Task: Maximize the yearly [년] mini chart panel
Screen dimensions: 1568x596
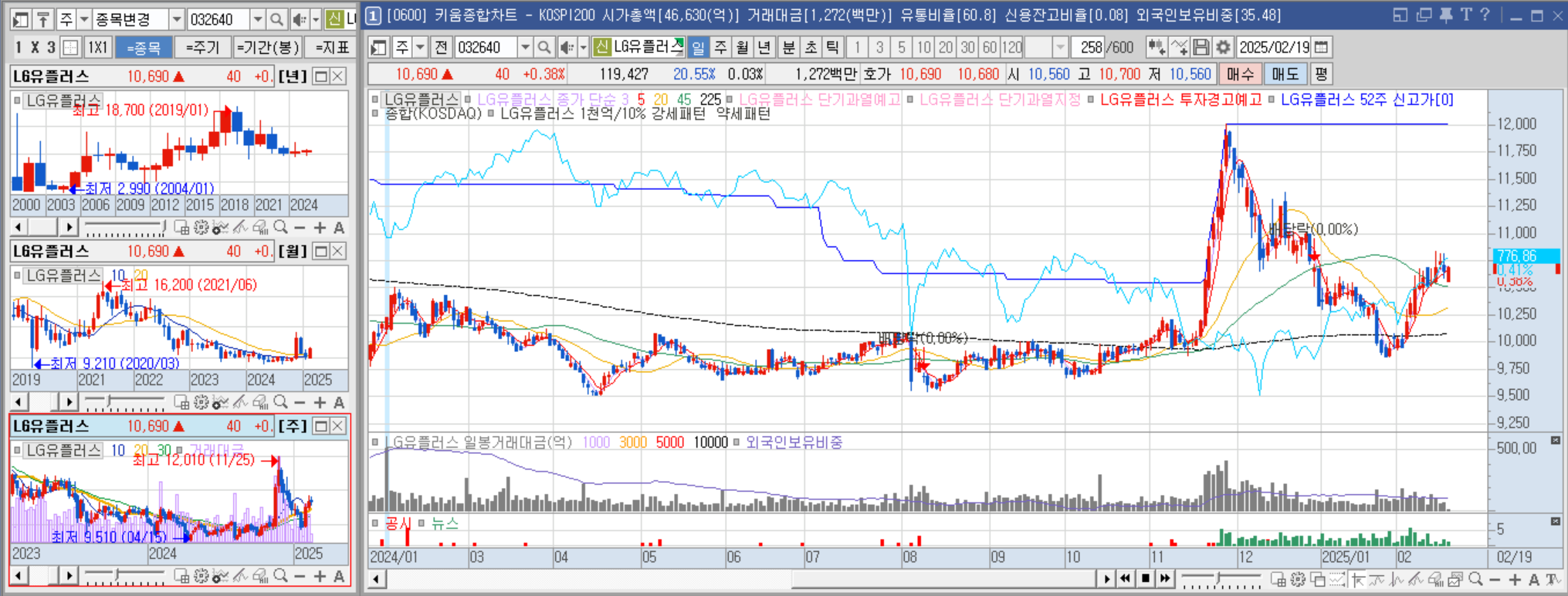Action: pyautogui.click(x=320, y=76)
